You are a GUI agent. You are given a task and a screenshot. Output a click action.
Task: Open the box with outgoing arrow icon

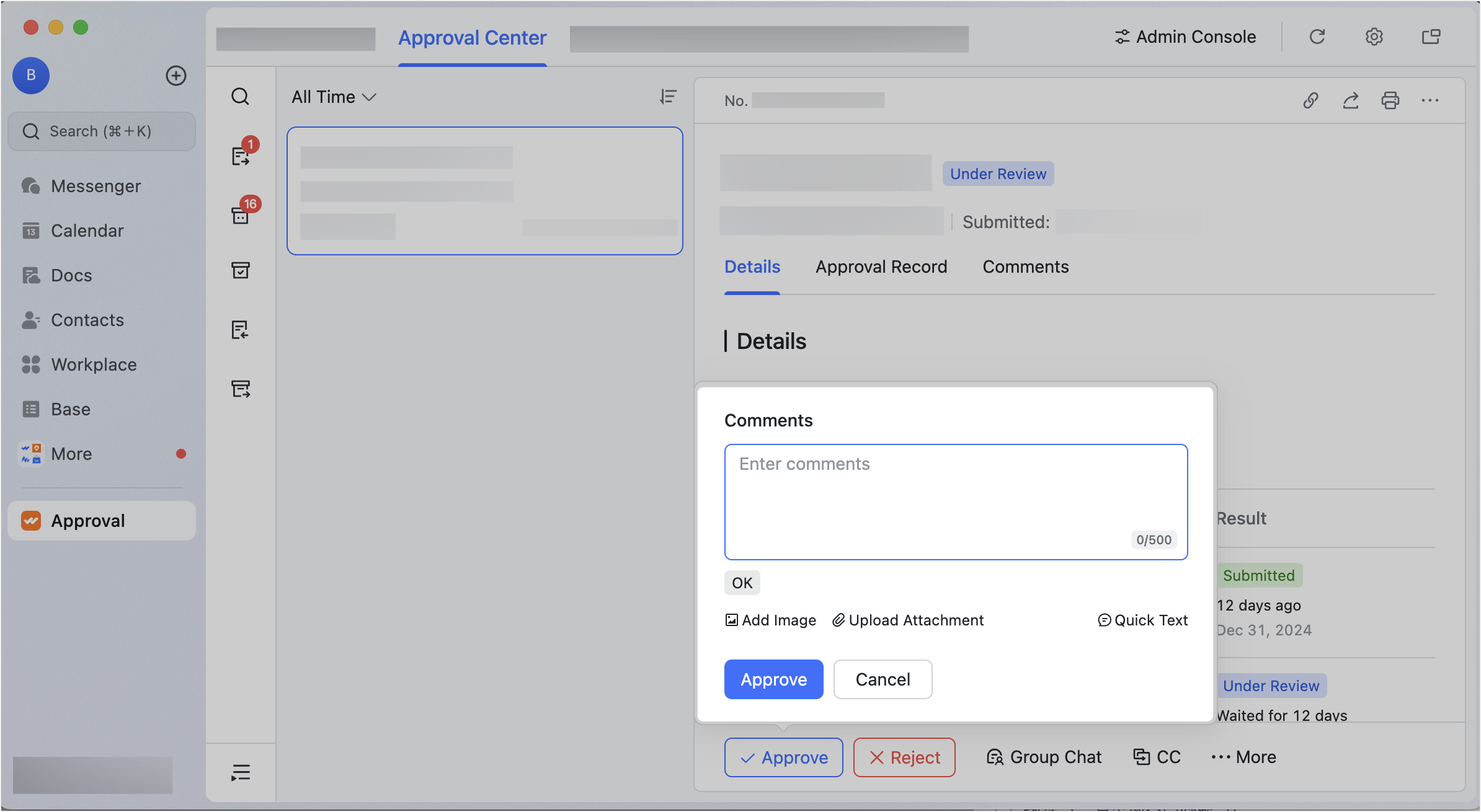pyautogui.click(x=241, y=389)
